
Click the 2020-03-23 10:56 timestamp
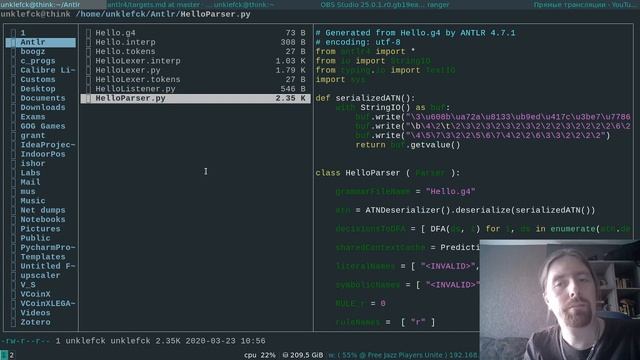point(225,341)
